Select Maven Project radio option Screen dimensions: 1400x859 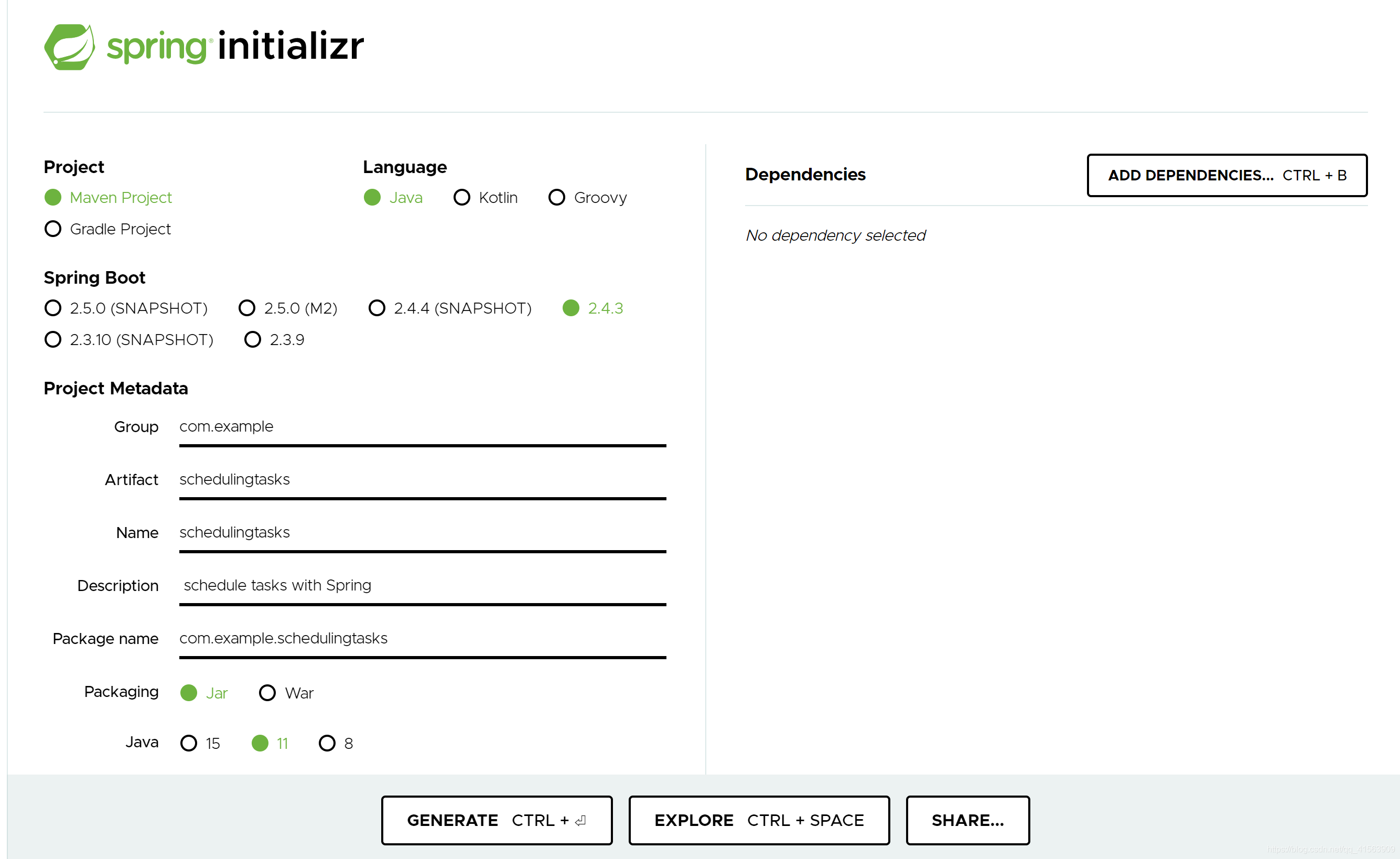(x=108, y=198)
